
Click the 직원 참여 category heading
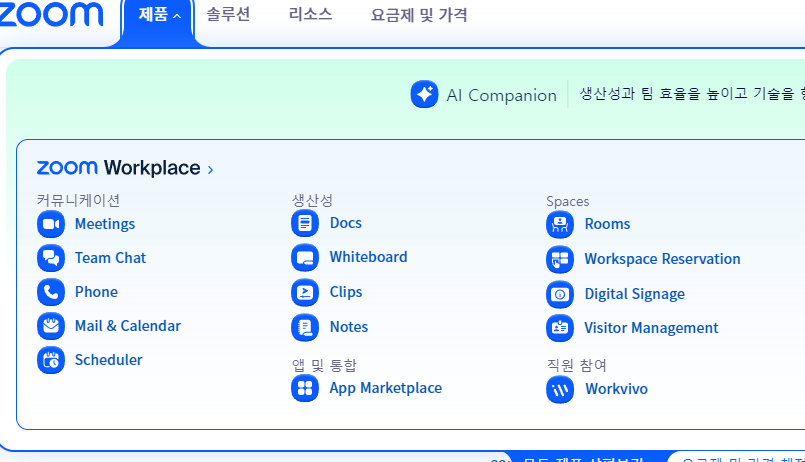[577, 365]
